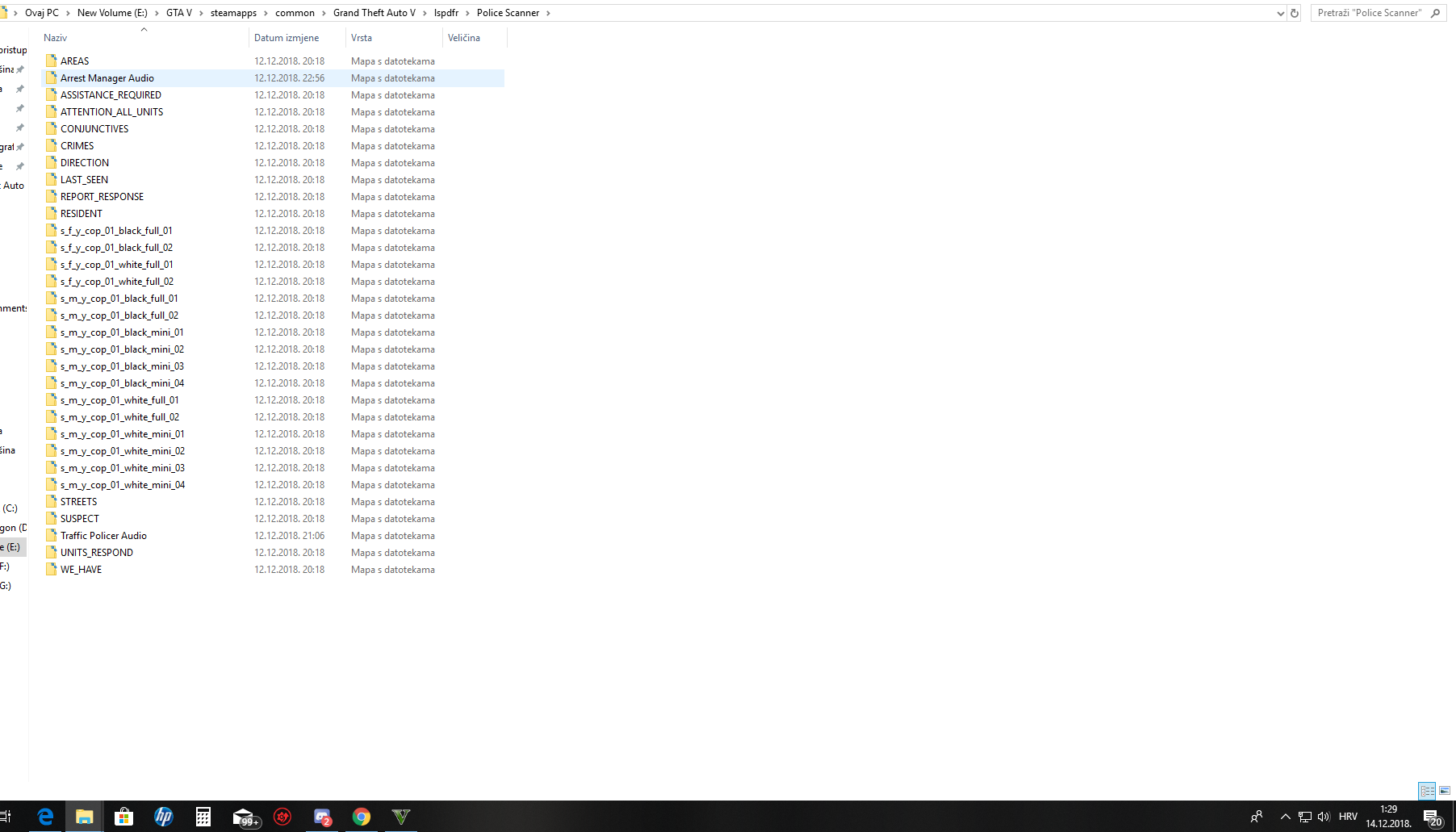Click the network icon in the system tray
This screenshot has width=1456, height=832.
click(x=1304, y=817)
